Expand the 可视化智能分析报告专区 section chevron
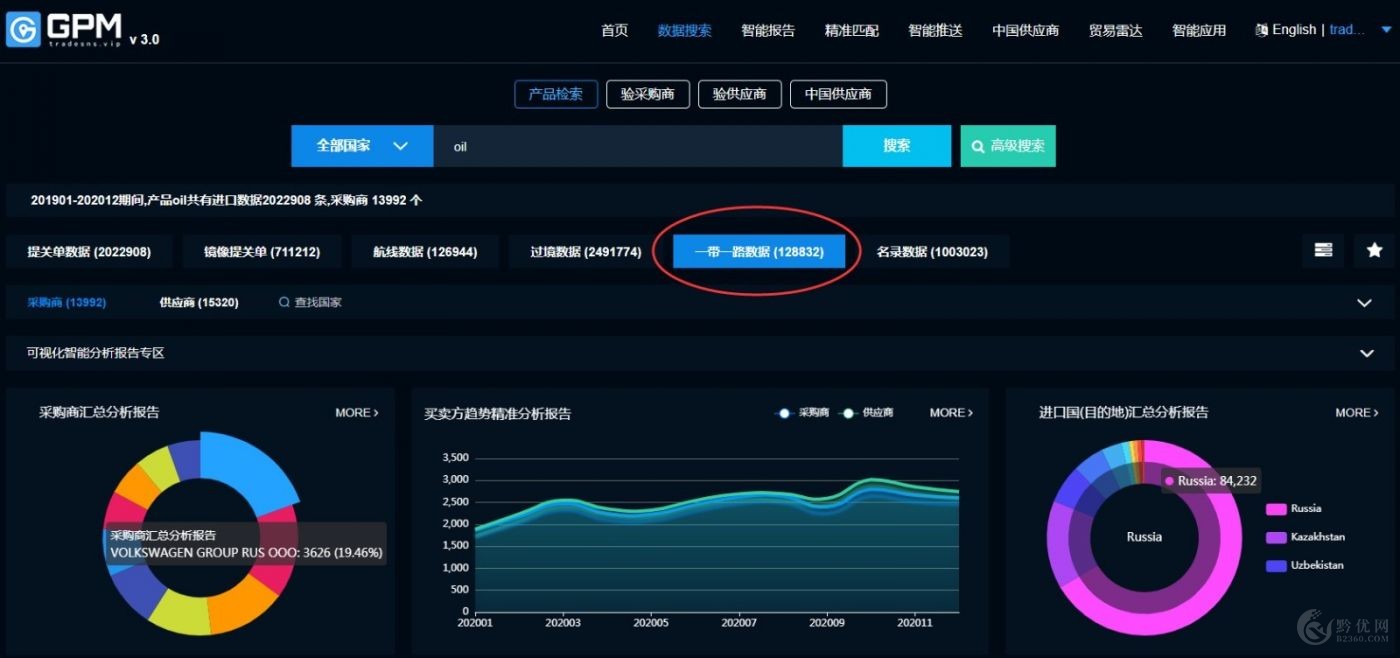 [1366, 353]
